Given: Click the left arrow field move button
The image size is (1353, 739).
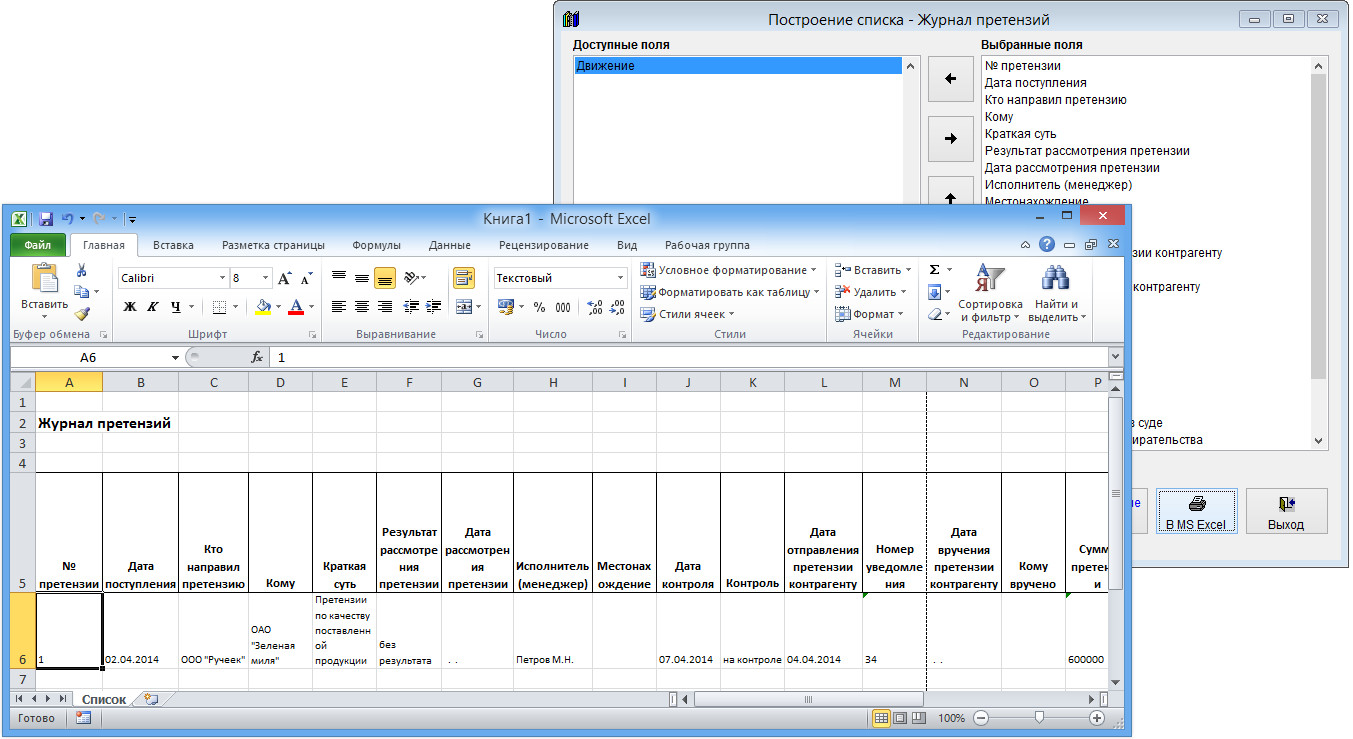Looking at the screenshot, I should click(950, 79).
